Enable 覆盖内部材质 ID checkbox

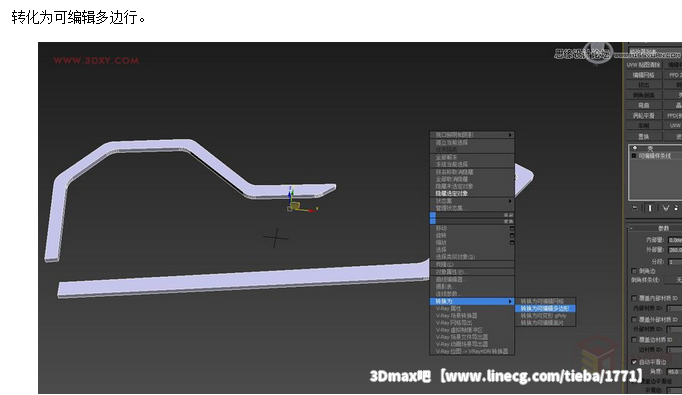point(634,298)
